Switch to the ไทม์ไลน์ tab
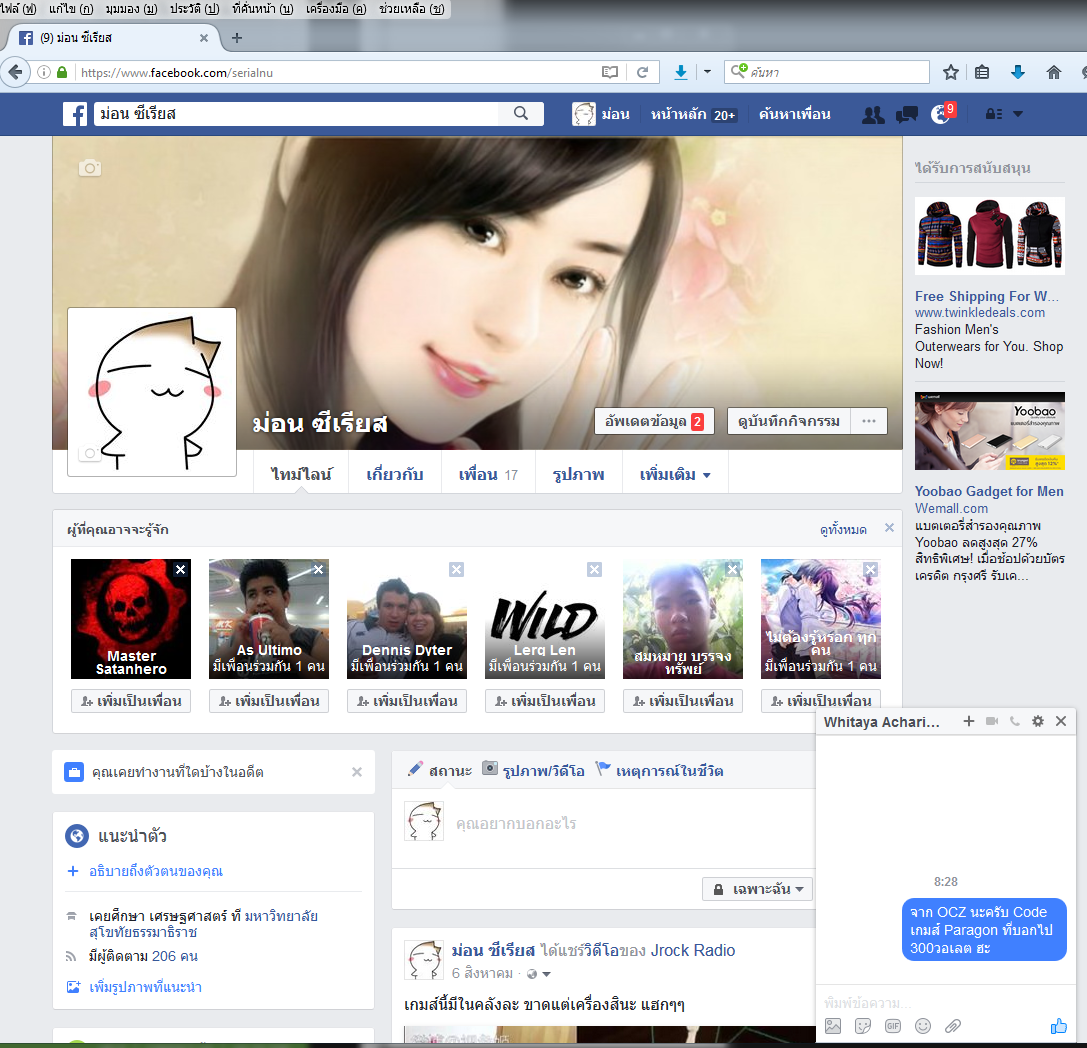 (301, 475)
